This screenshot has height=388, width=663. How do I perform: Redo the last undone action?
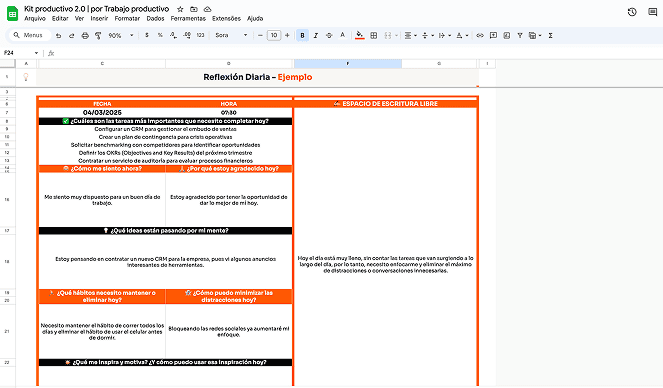71,36
